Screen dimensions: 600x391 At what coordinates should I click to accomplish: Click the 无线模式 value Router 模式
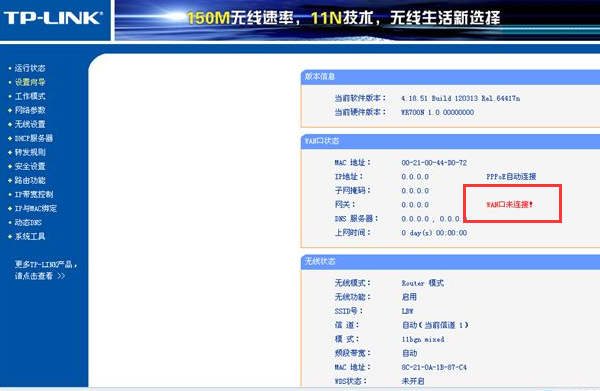[422, 283]
